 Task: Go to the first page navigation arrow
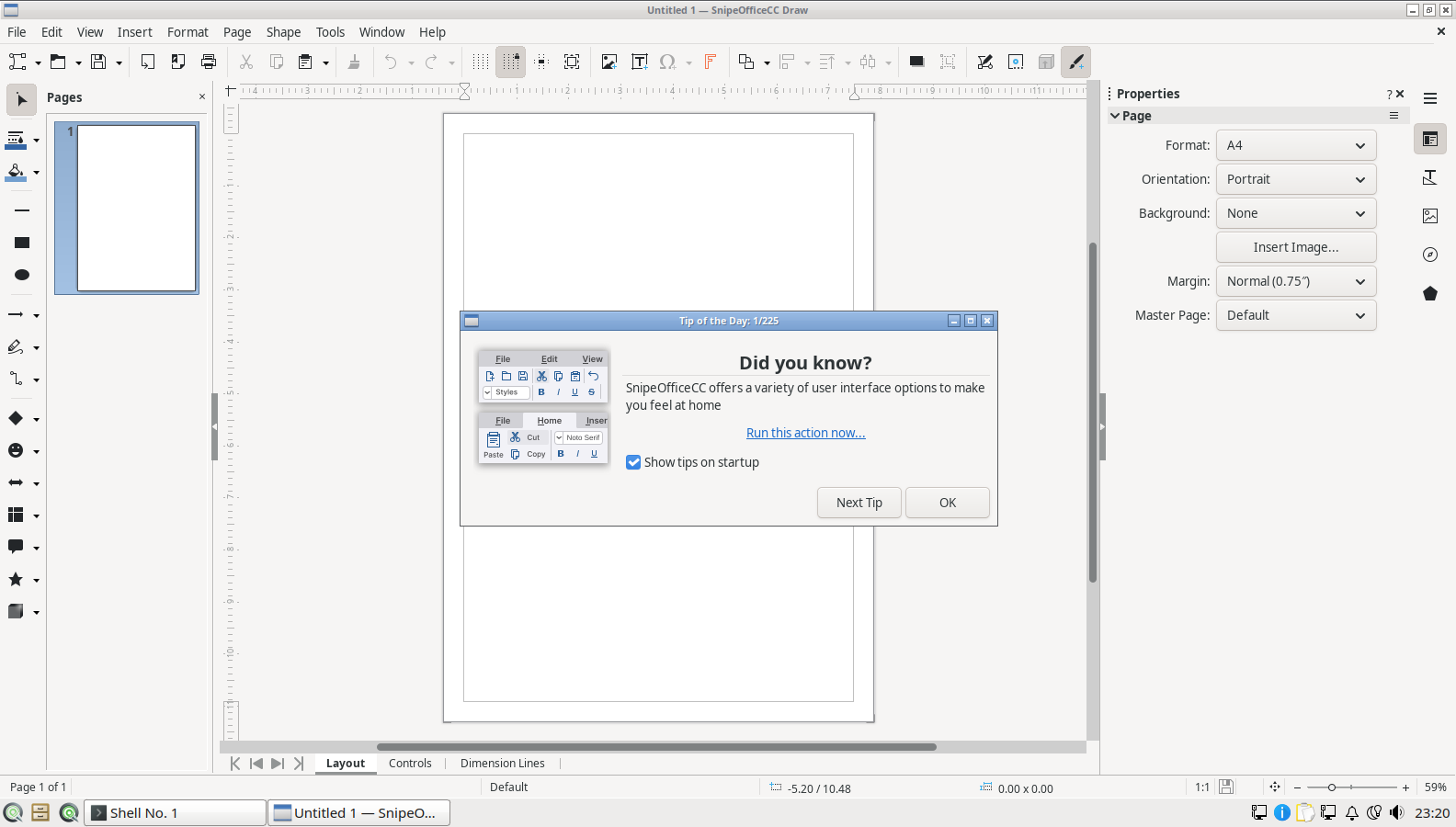(x=235, y=764)
